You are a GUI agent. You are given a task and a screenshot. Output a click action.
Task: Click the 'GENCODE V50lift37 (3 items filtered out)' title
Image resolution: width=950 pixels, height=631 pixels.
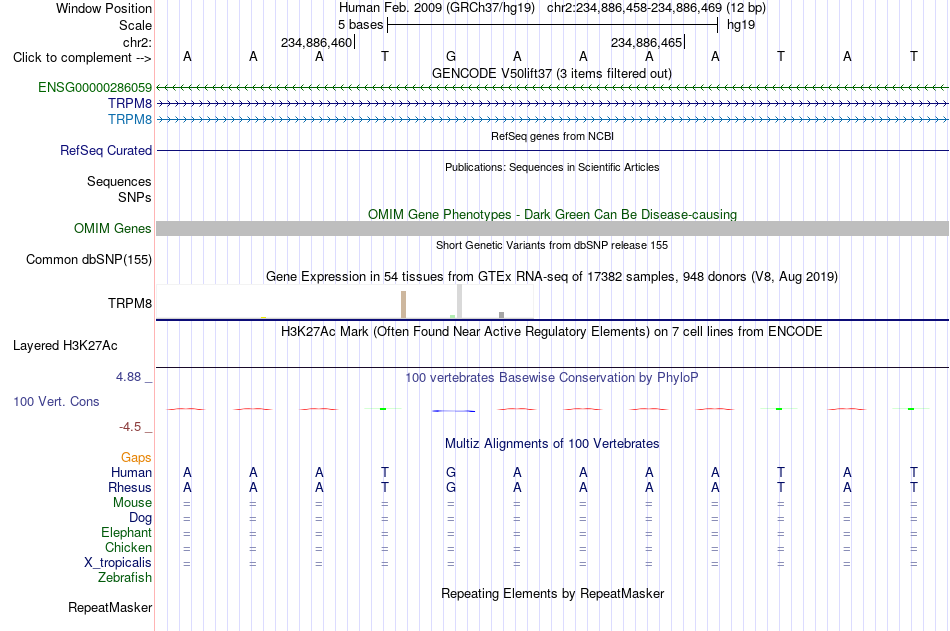(551, 73)
